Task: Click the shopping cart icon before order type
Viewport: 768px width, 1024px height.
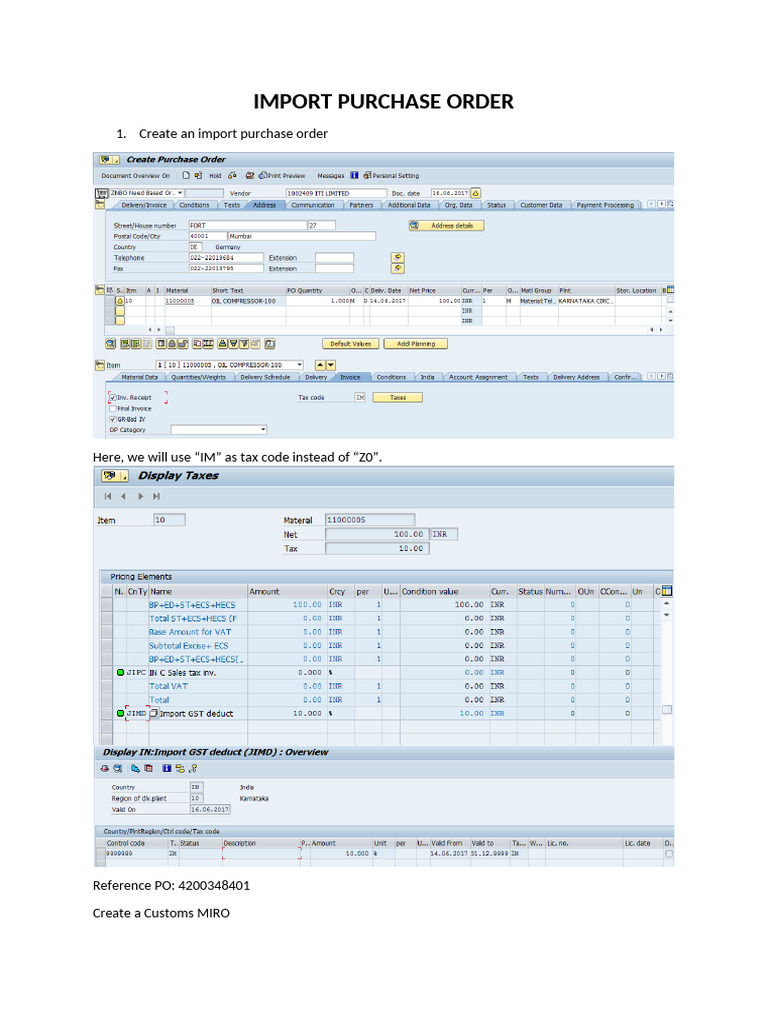Action: coord(101,193)
